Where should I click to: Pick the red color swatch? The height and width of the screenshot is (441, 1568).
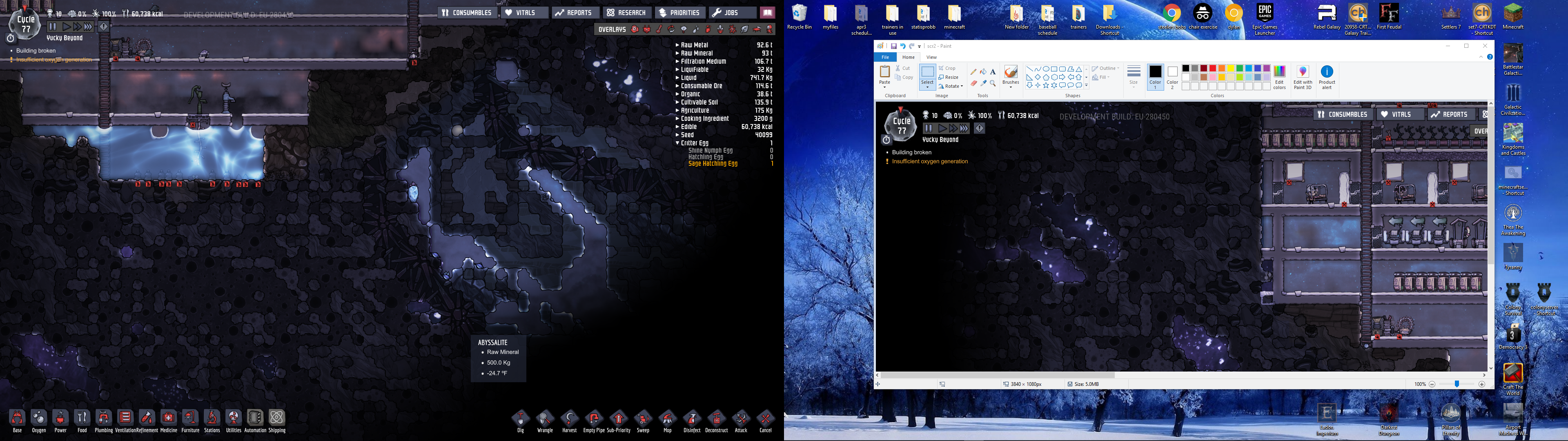coord(1212,69)
